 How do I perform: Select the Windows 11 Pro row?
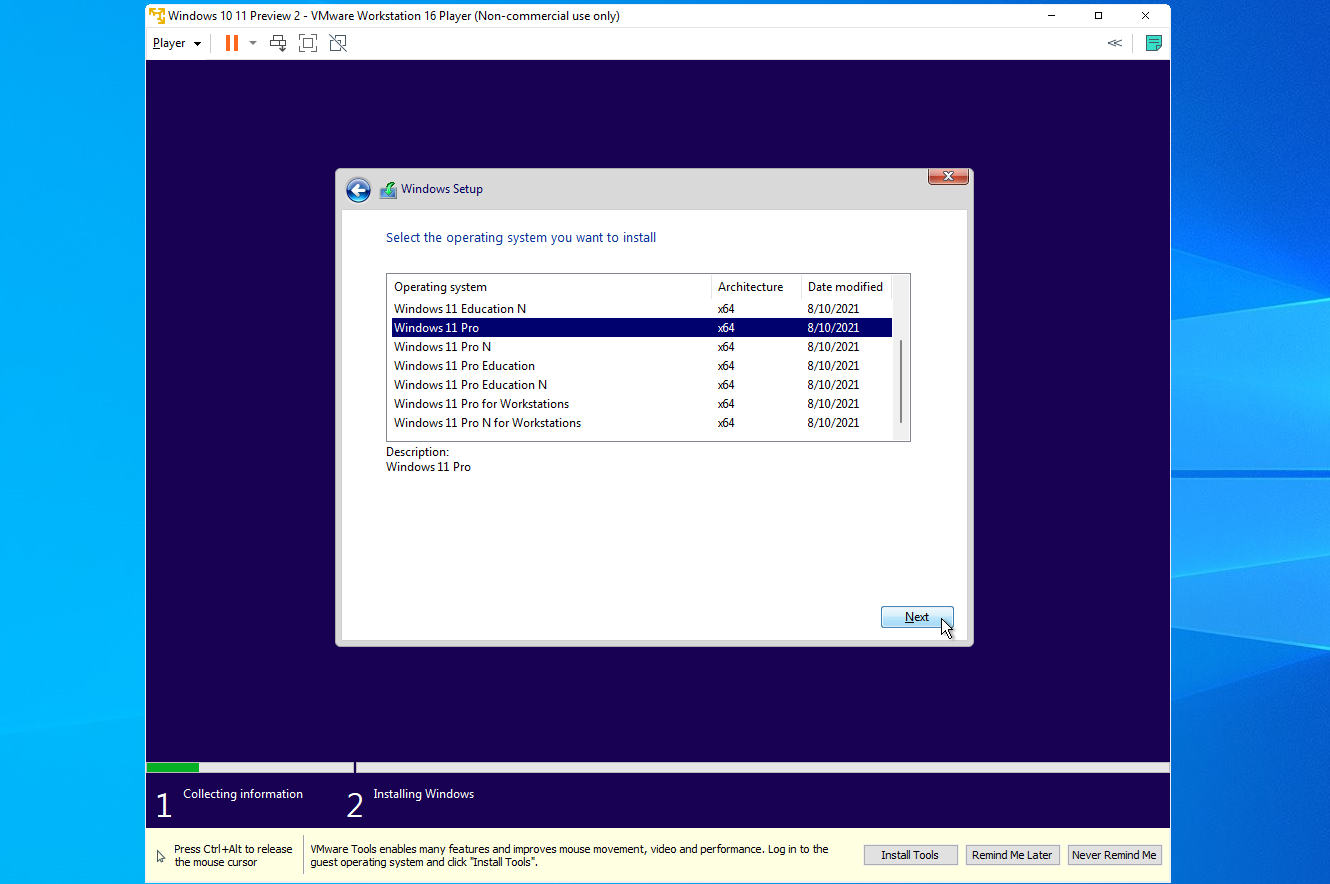(641, 328)
